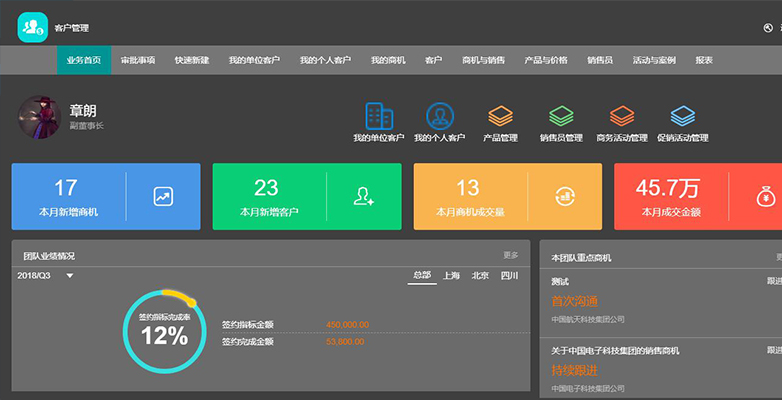Screen dimensions: 782x400
Task: Switch to 北京 team tab
Action: (480, 275)
